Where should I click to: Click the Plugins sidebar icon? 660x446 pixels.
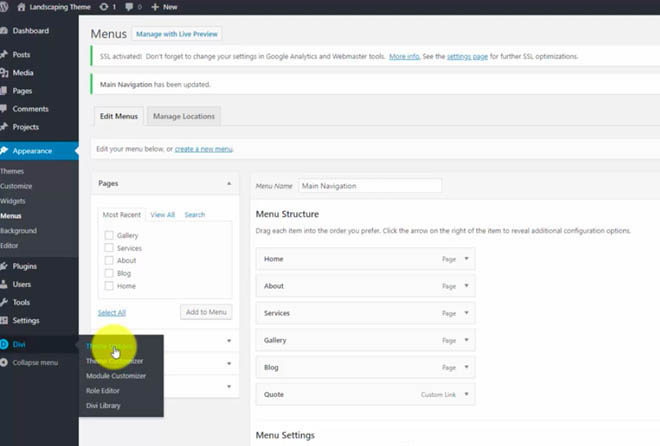[x=4, y=266]
